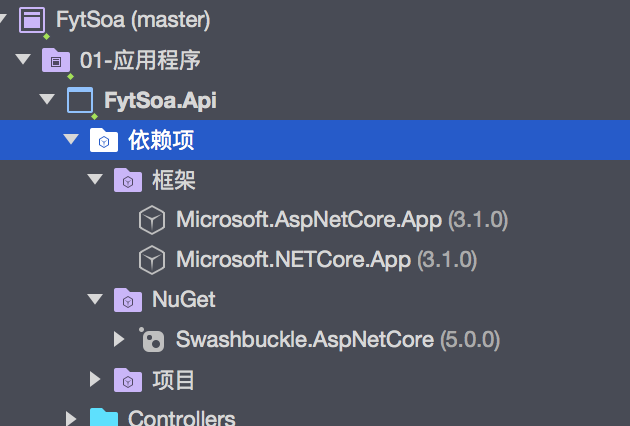
Task: Expand the Swashbuckle.AspNetCore package
Action: [120, 340]
